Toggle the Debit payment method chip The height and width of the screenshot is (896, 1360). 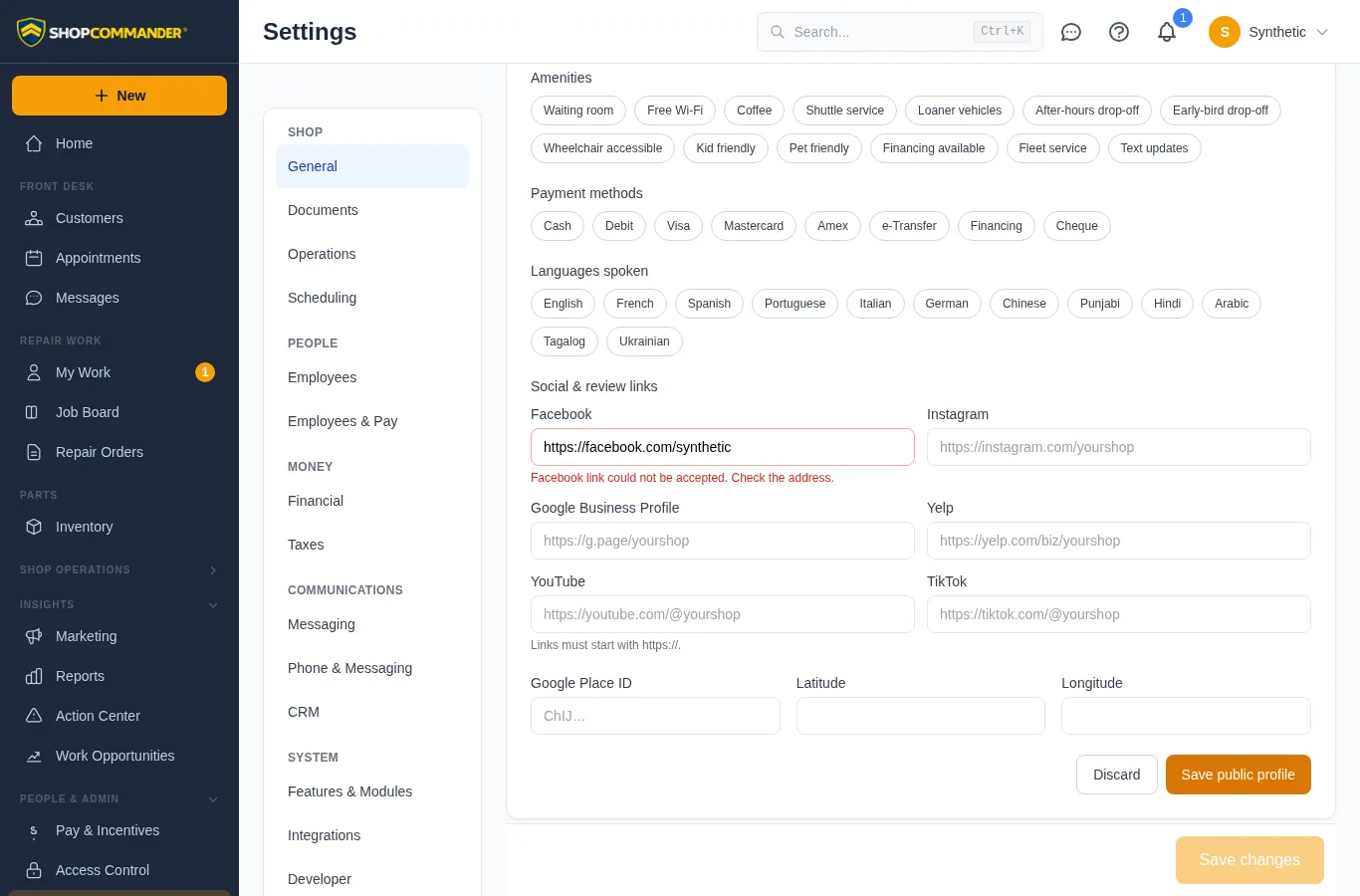619,226
